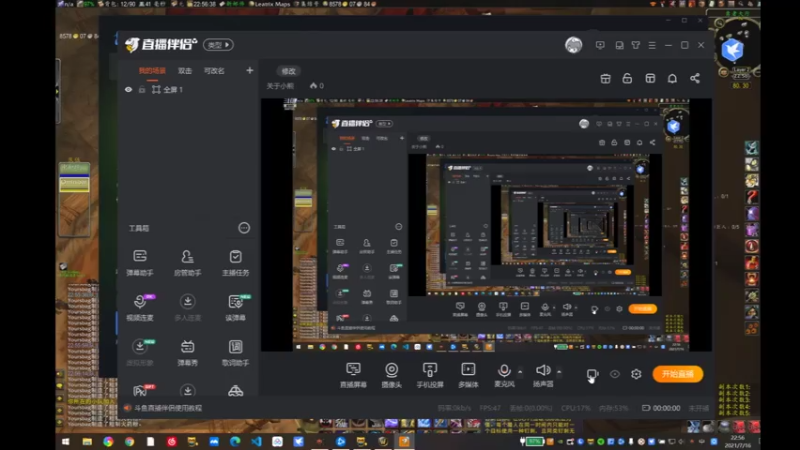Open the hamburger menu in title bar
This screenshot has width=800, height=450.
652,45
